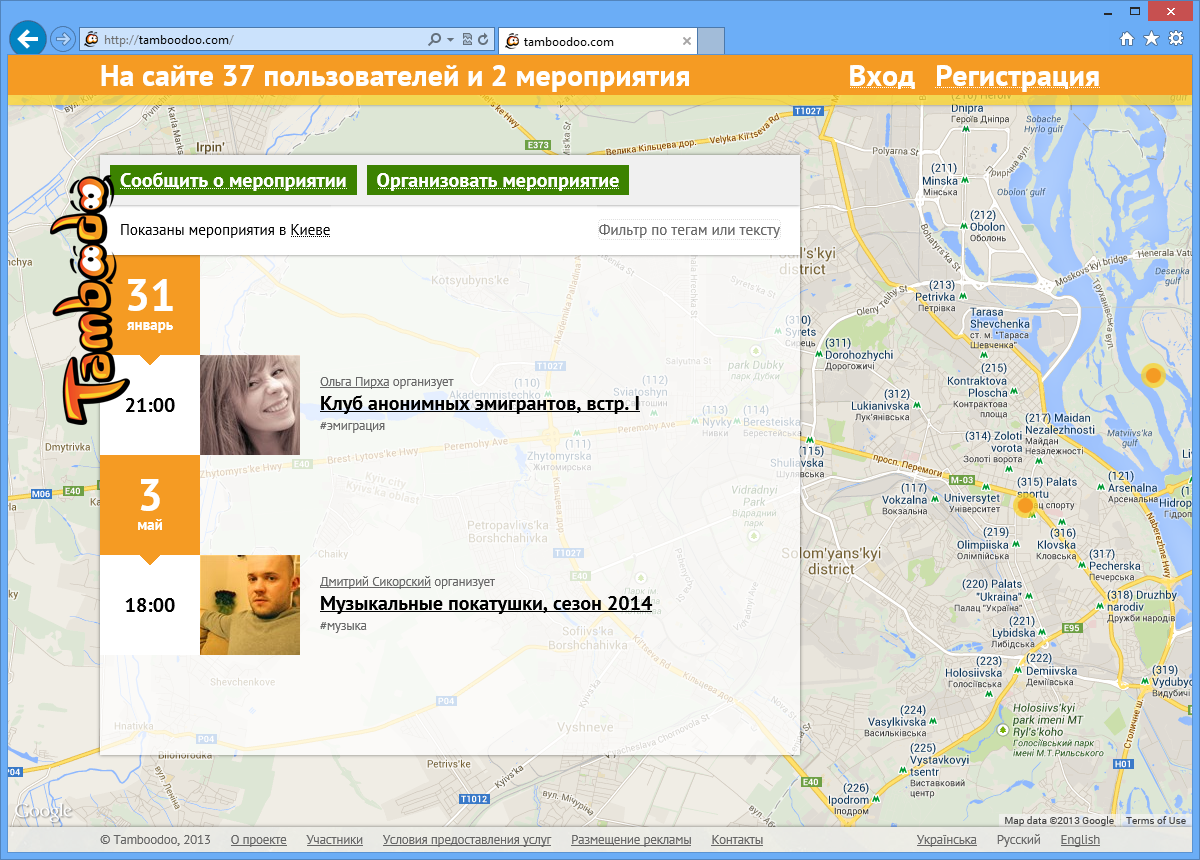The width and height of the screenshot is (1200, 860).
Task: Open the Участники footer link
Action: 335,840
